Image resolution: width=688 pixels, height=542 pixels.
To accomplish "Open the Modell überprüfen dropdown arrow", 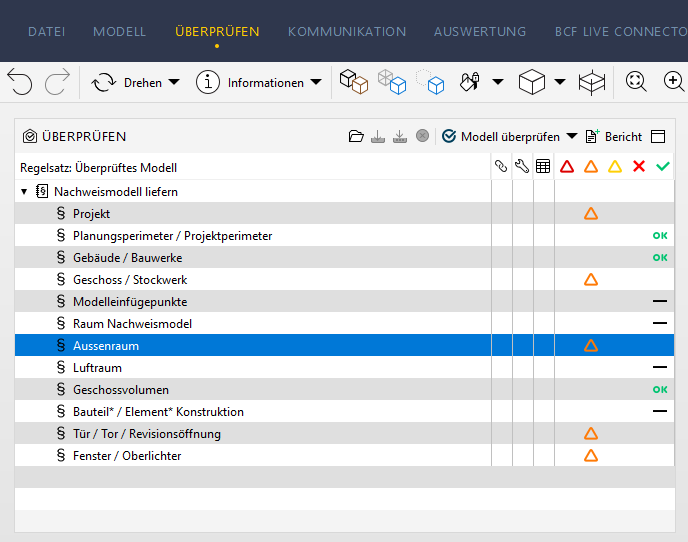I will (x=572, y=136).
